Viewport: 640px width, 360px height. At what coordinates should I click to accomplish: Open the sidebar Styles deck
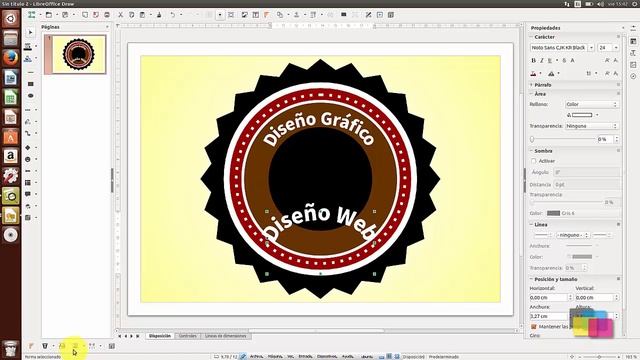633,53
